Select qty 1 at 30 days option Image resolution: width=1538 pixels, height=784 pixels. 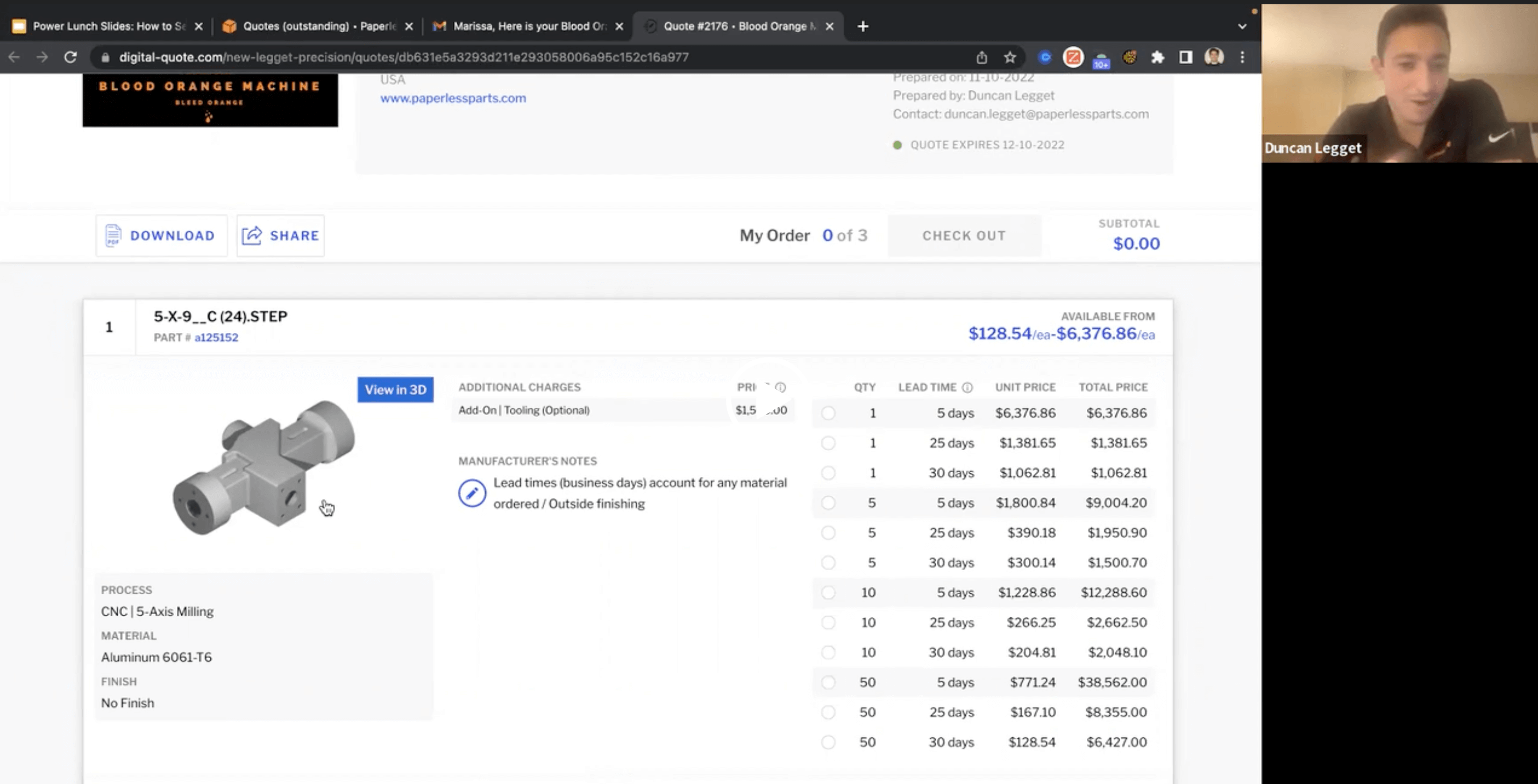(828, 473)
